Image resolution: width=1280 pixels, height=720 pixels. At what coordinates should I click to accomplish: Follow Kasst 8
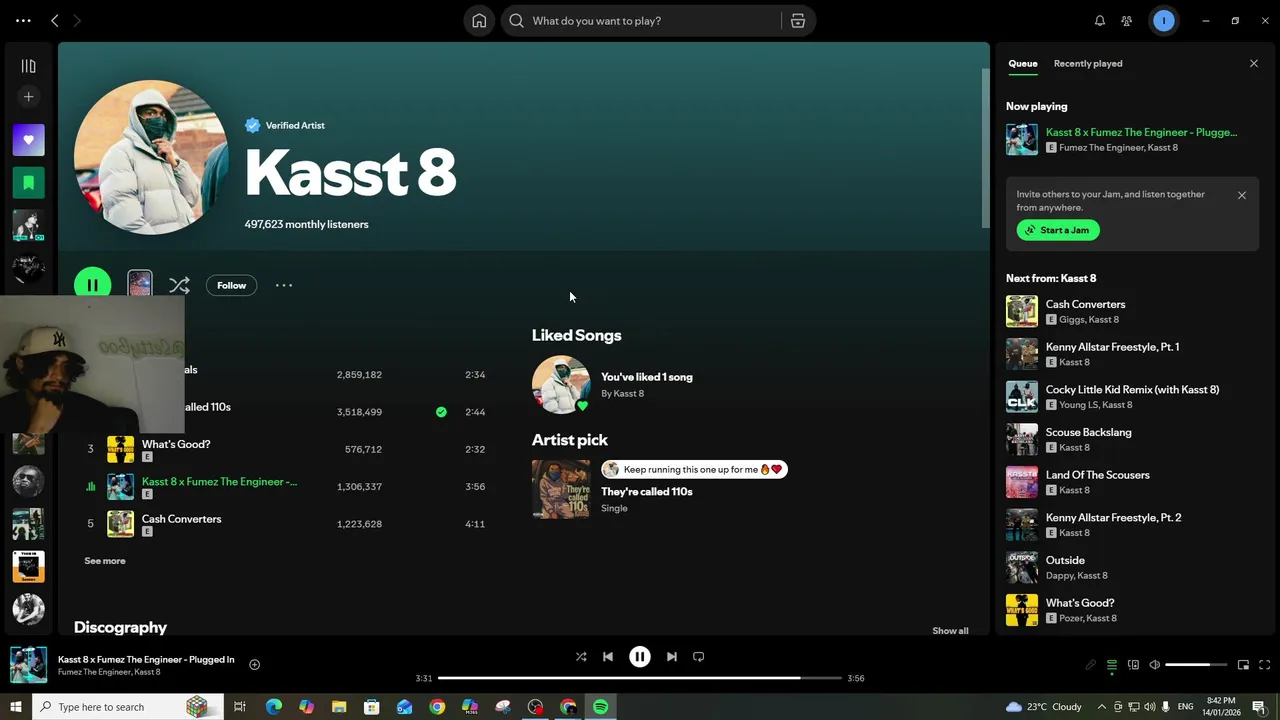(231, 285)
